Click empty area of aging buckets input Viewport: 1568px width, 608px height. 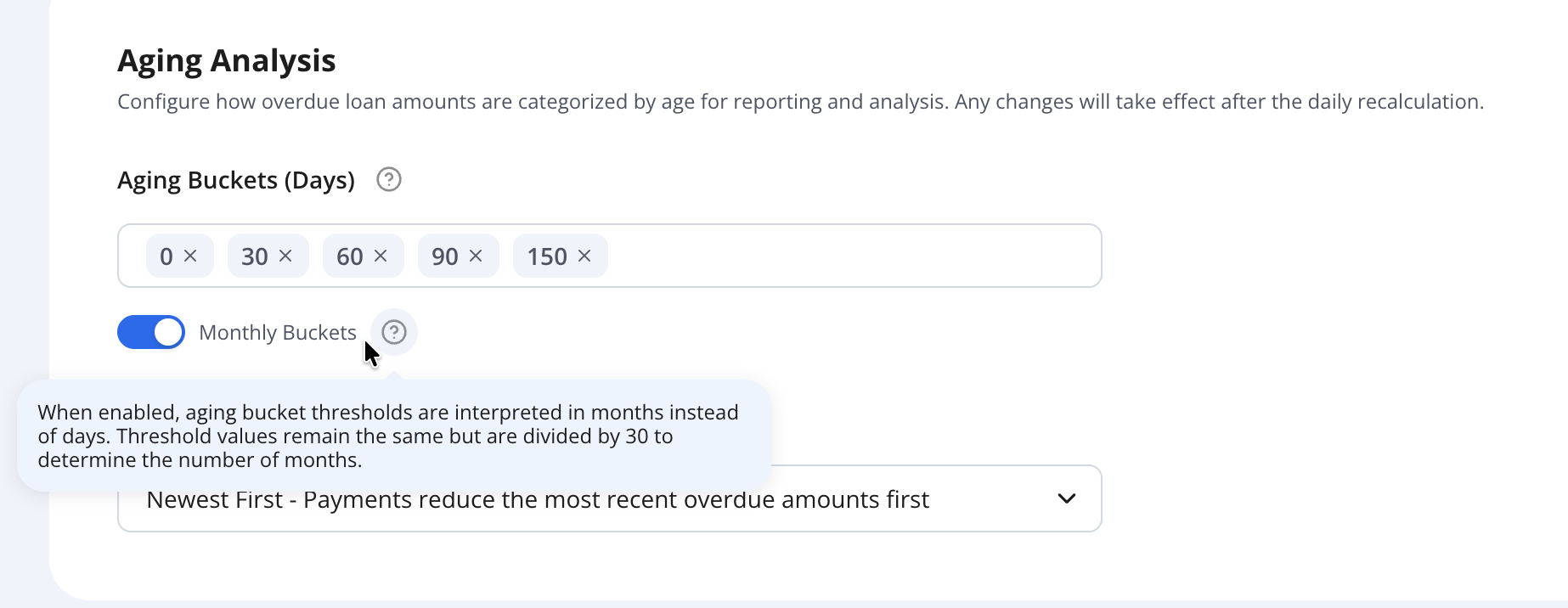[x=854, y=256]
